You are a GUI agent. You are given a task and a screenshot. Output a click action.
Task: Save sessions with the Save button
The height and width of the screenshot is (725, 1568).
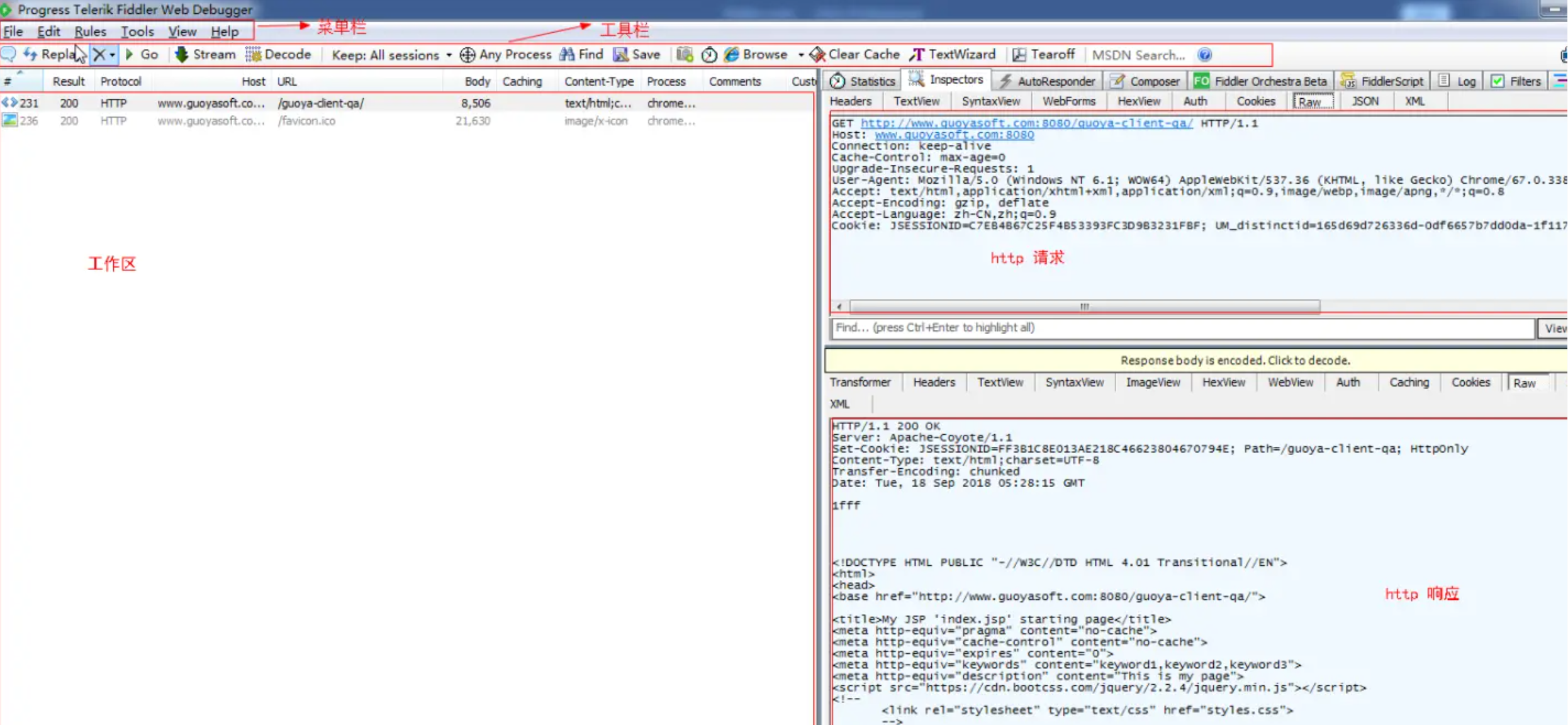[x=637, y=55]
